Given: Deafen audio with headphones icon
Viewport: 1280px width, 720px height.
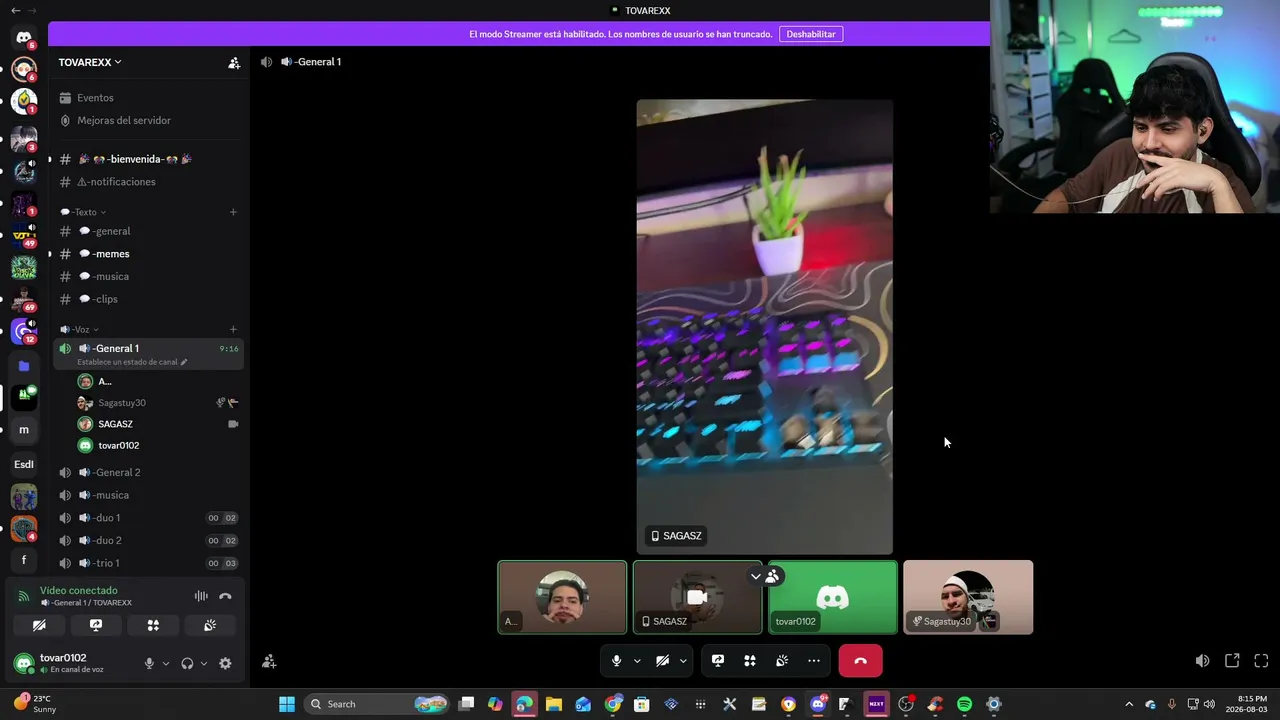Looking at the screenshot, I should point(187,663).
